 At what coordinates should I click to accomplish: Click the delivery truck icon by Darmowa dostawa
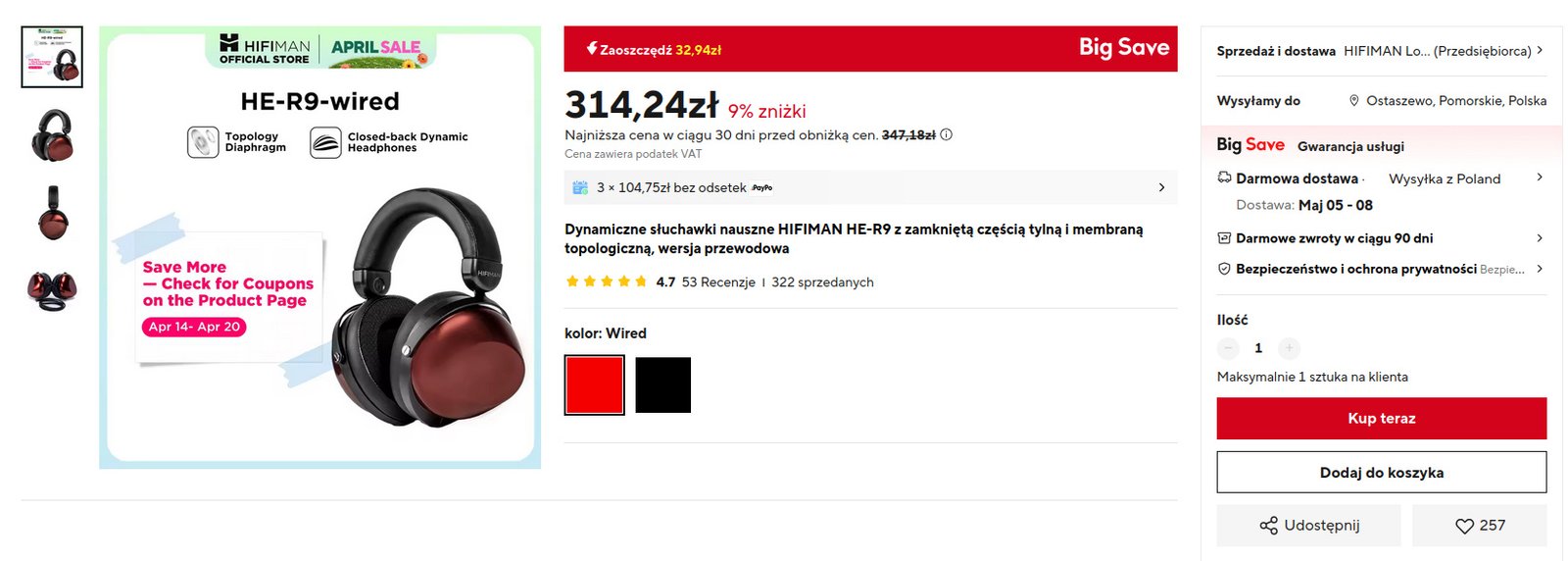click(x=1224, y=178)
